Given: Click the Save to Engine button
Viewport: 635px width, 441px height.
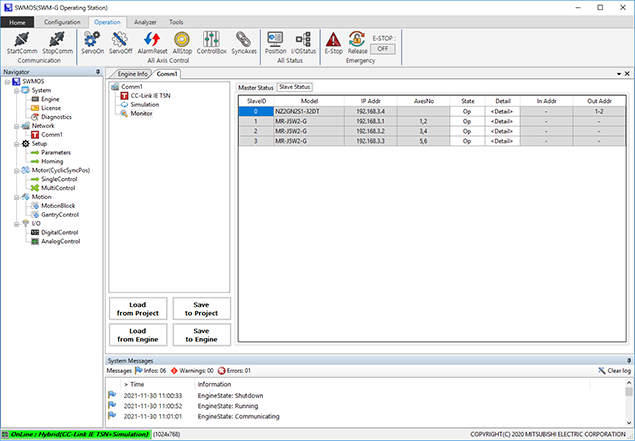Looking at the screenshot, I should [x=200, y=335].
